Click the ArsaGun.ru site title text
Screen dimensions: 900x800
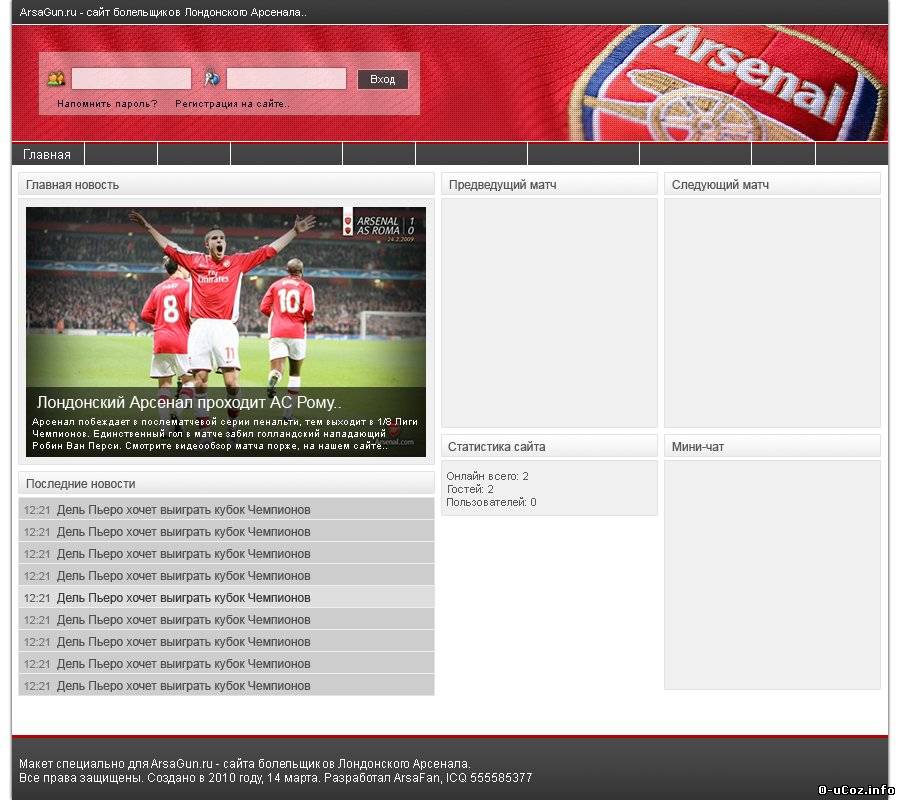[163, 12]
